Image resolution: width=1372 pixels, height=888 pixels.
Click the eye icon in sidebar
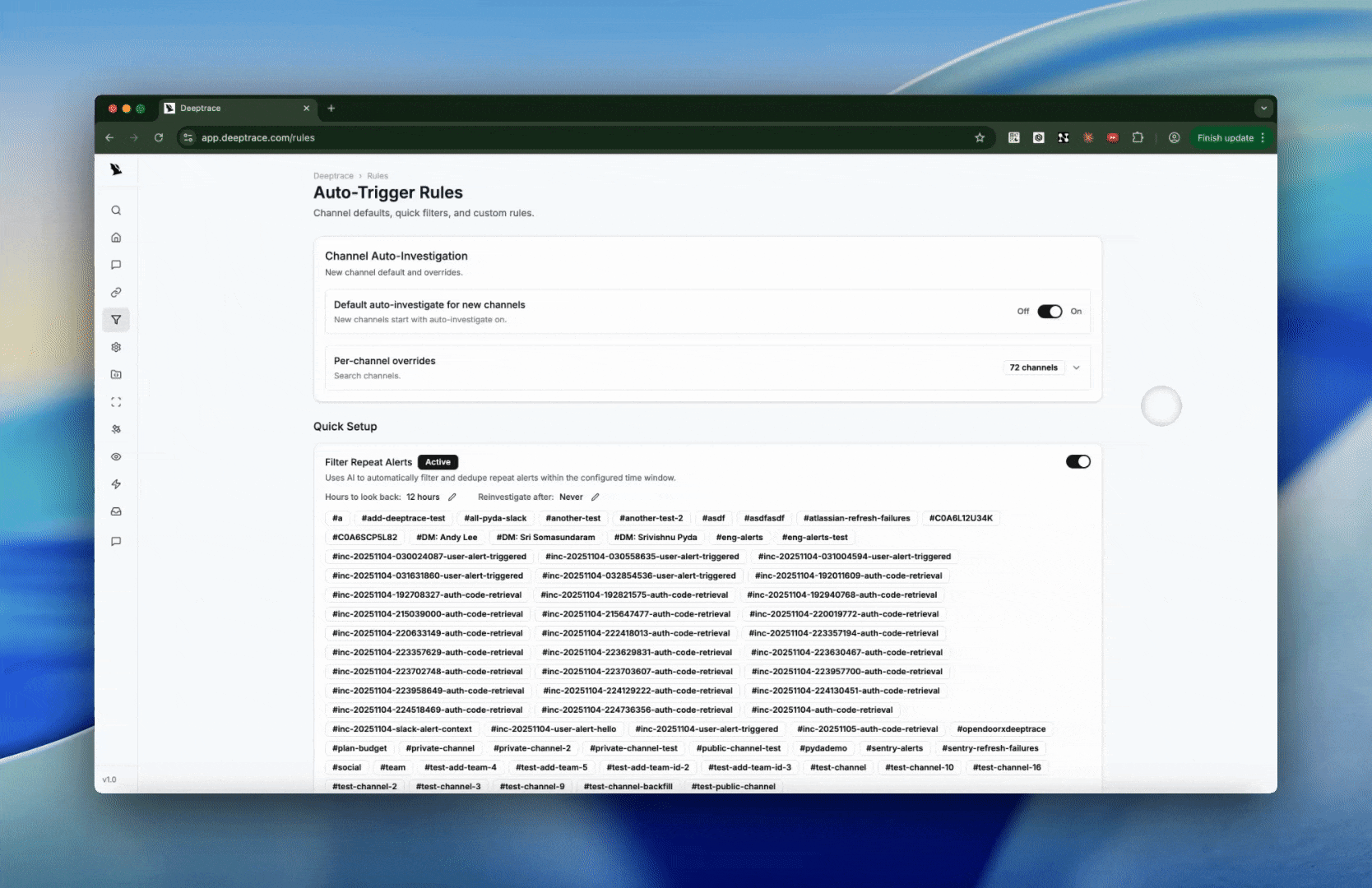click(116, 456)
